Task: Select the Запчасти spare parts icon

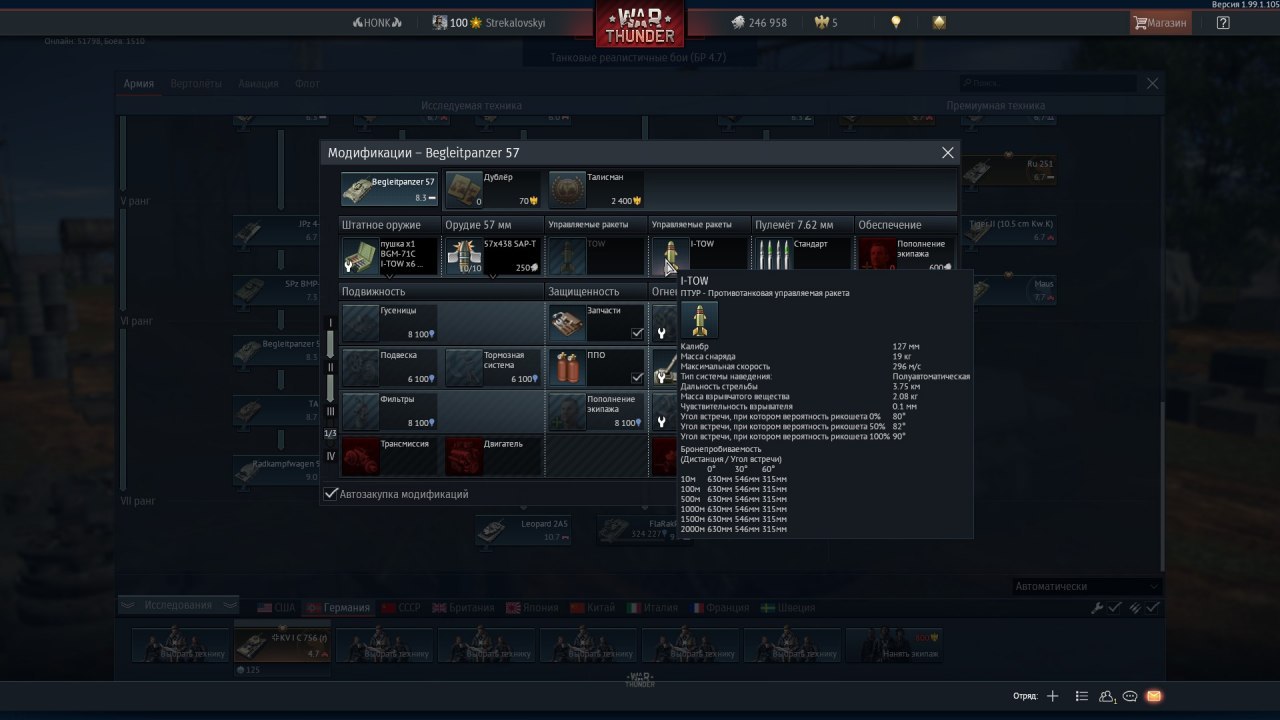Action: 567,323
